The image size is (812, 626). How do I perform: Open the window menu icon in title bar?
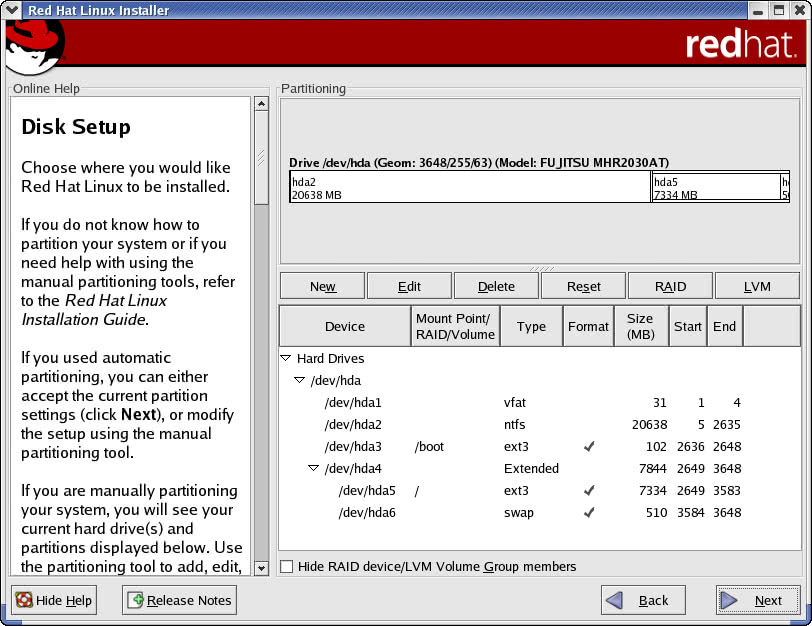(11, 9)
